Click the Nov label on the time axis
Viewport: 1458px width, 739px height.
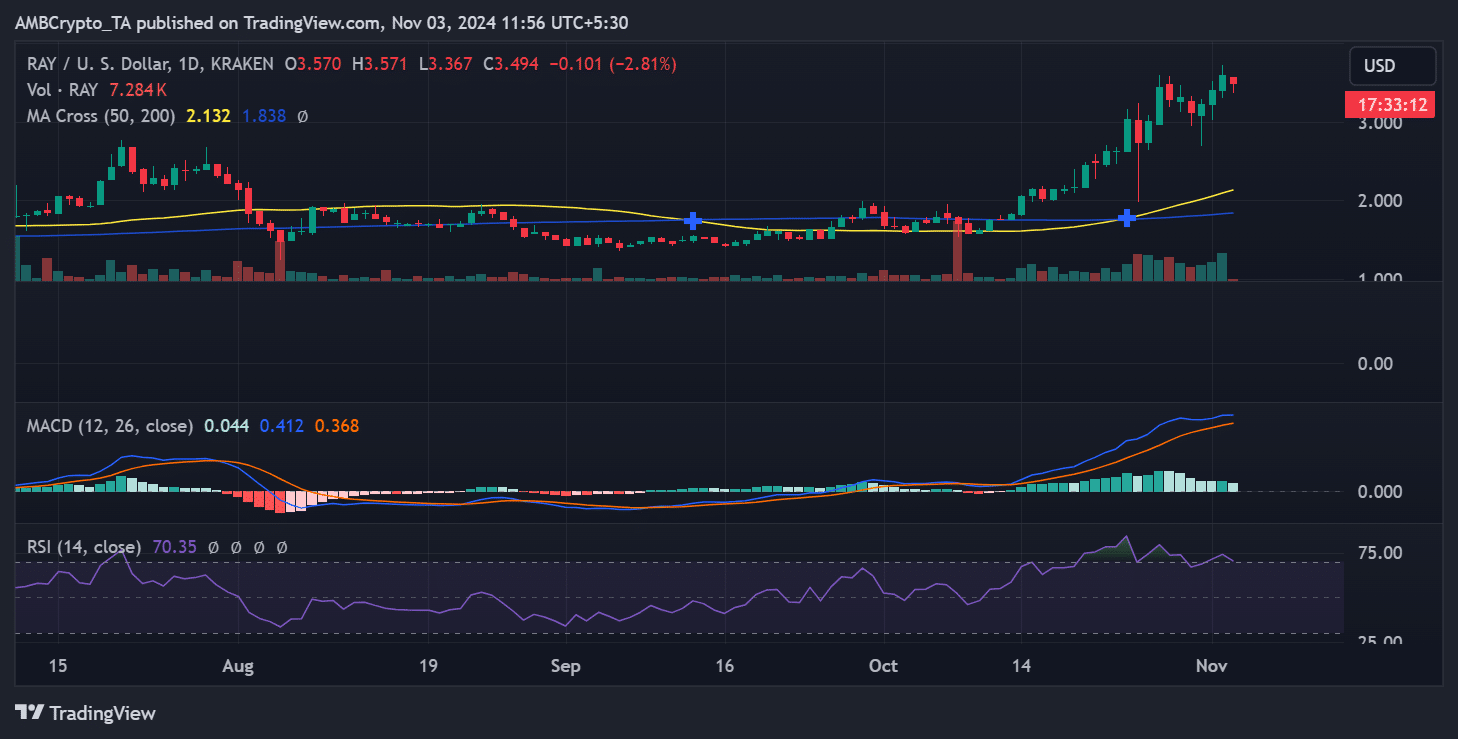1211,665
